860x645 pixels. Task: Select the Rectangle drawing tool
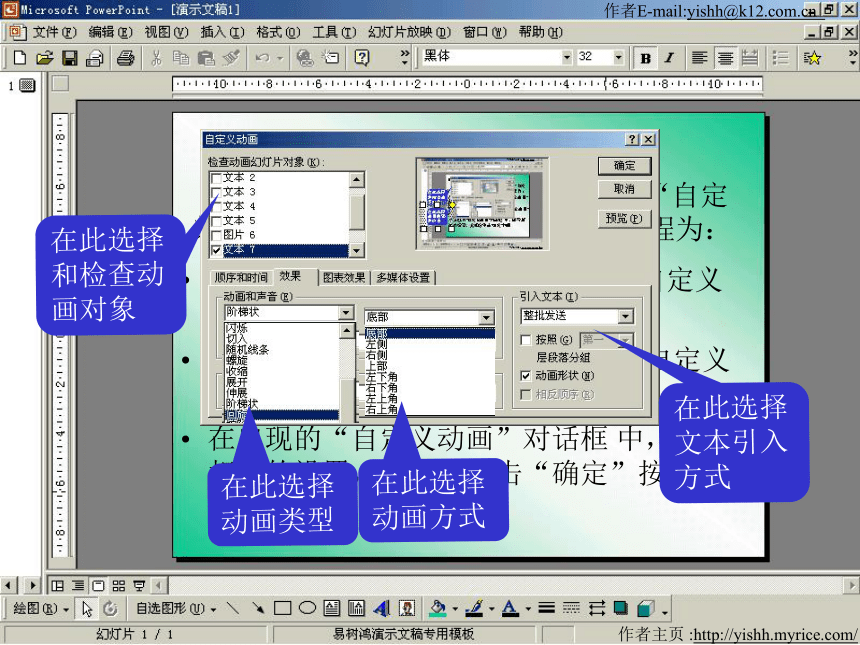click(282, 608)
